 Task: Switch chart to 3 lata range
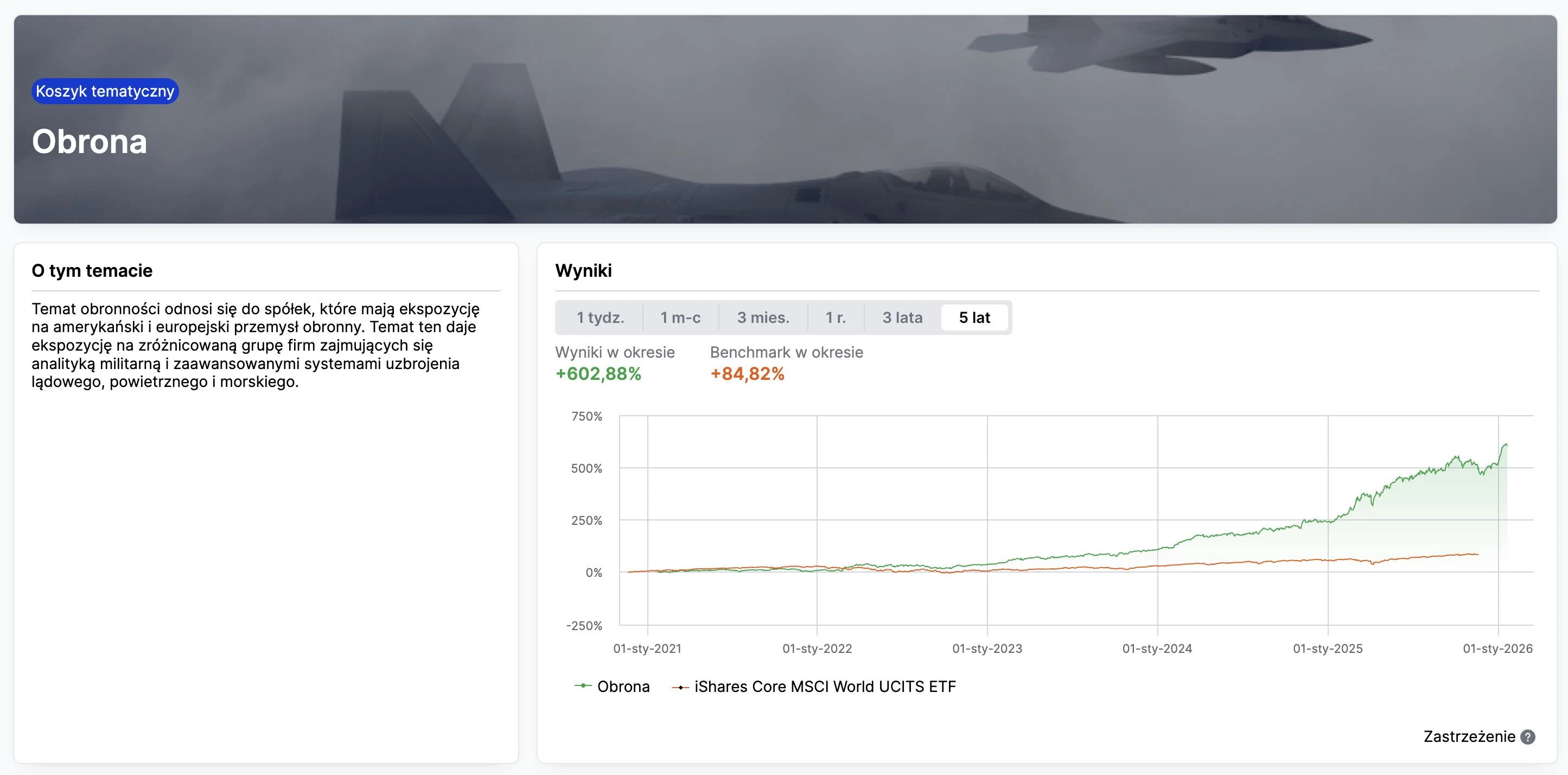point(902,317)
